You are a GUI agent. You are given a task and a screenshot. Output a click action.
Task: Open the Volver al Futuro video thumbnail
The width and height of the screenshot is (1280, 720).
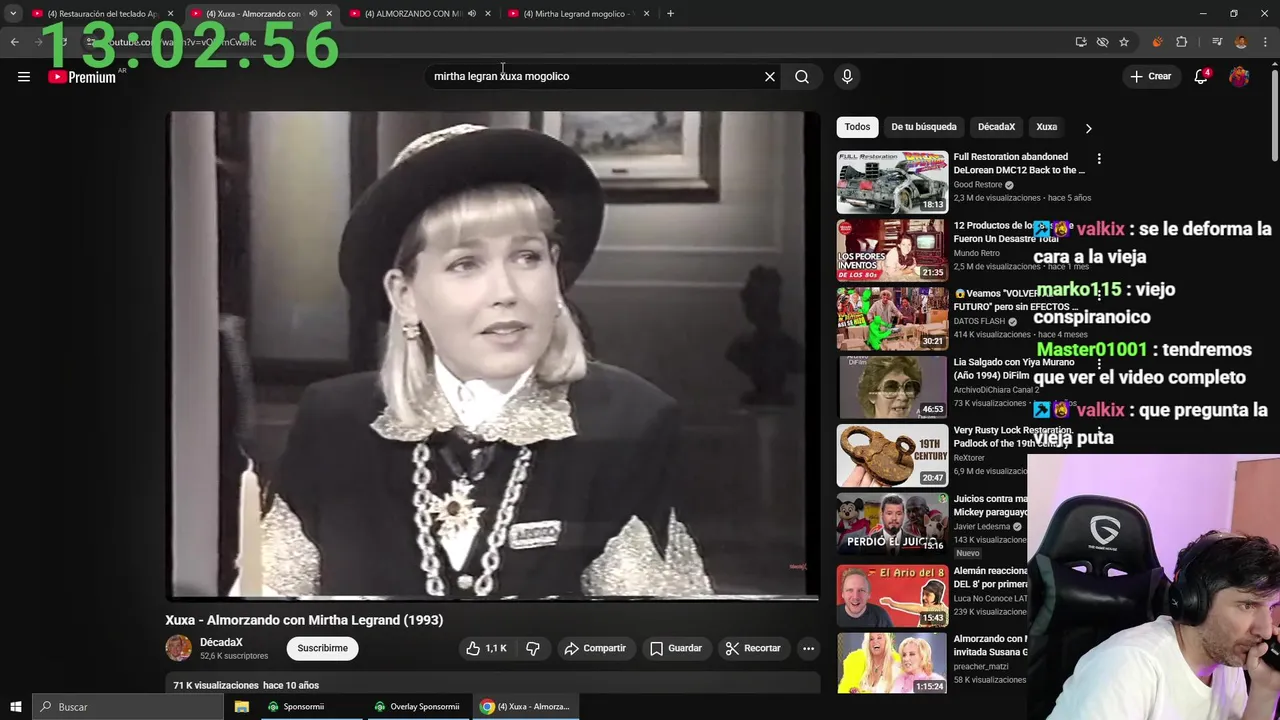[892, 319]
